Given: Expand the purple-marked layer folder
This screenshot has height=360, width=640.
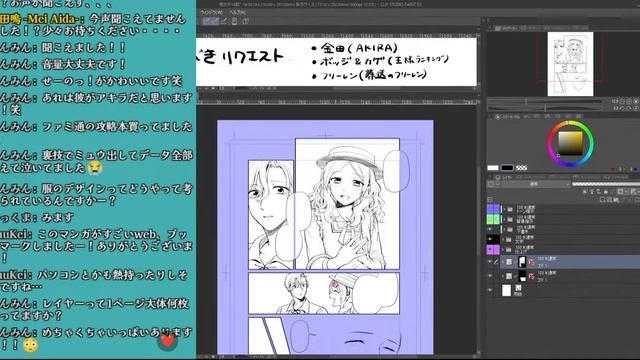Looking at the screenshot, I should pos(504,249).
